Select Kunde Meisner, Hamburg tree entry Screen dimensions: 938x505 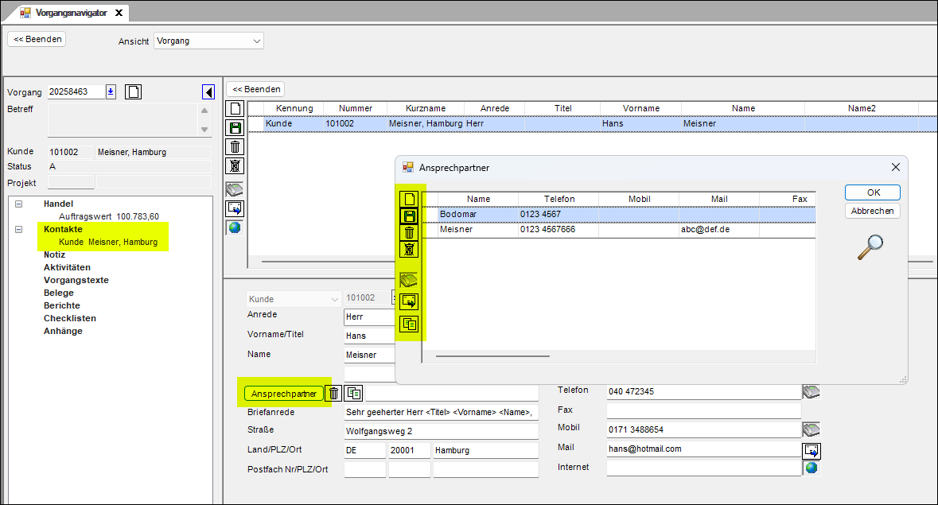pos(108,242)
